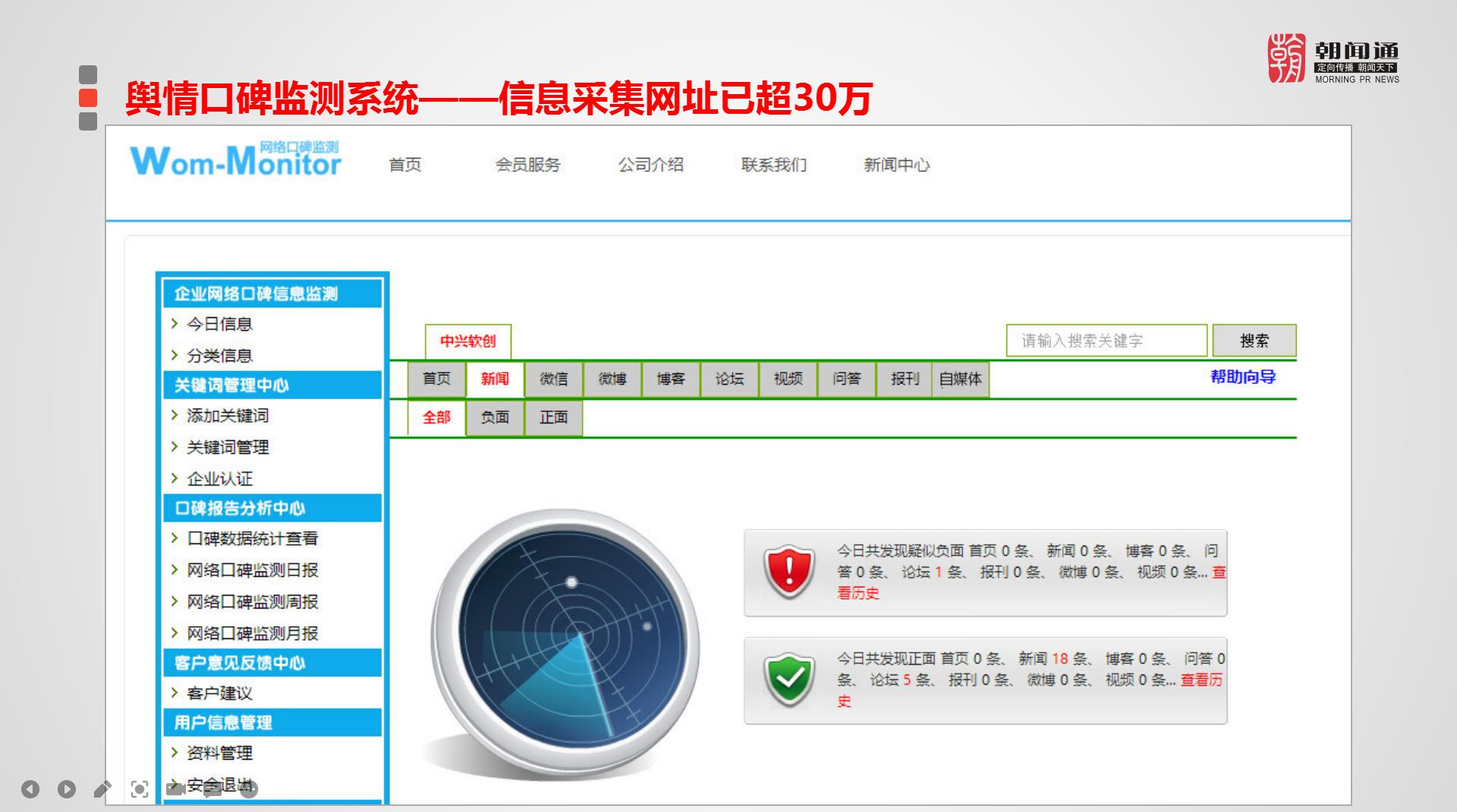Advance to next slide with right arrow control
The image size is (1457, 812).
(67, 789)
